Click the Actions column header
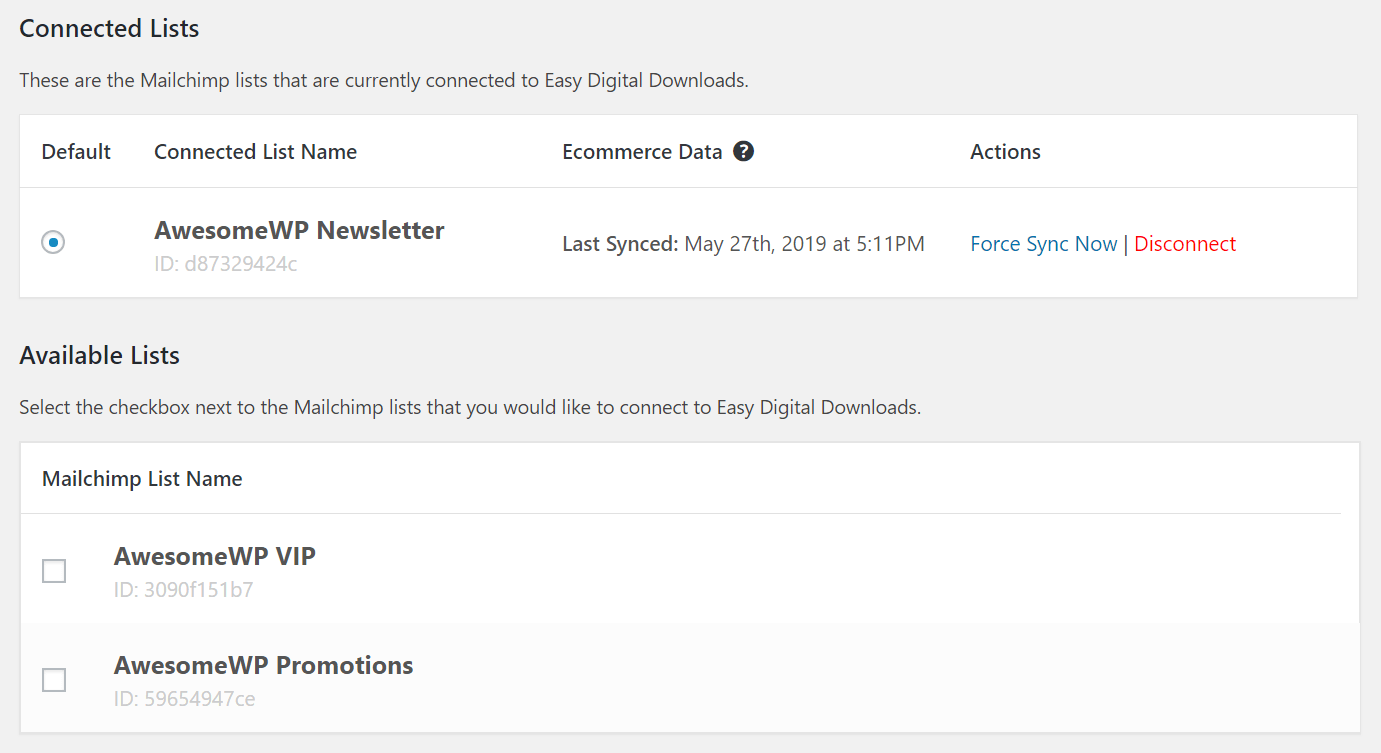Viewport: 1381px width, 753px height. pyautogui.click(x=1005, y=152)
